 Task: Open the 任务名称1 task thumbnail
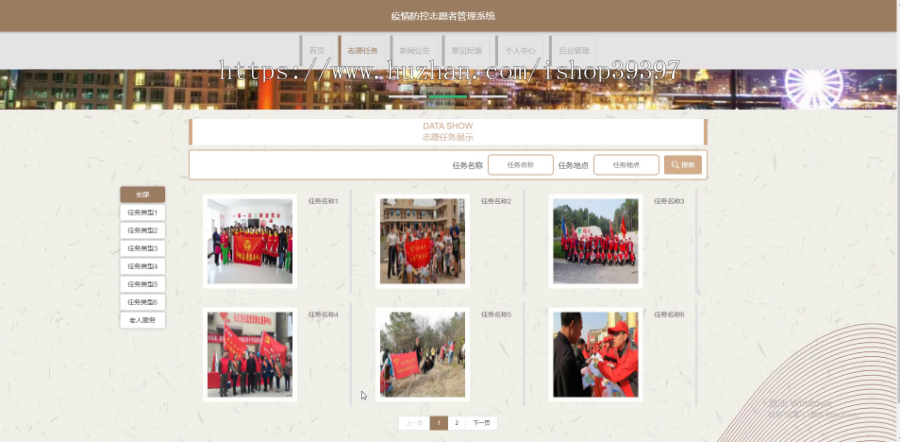coord(250,241)
